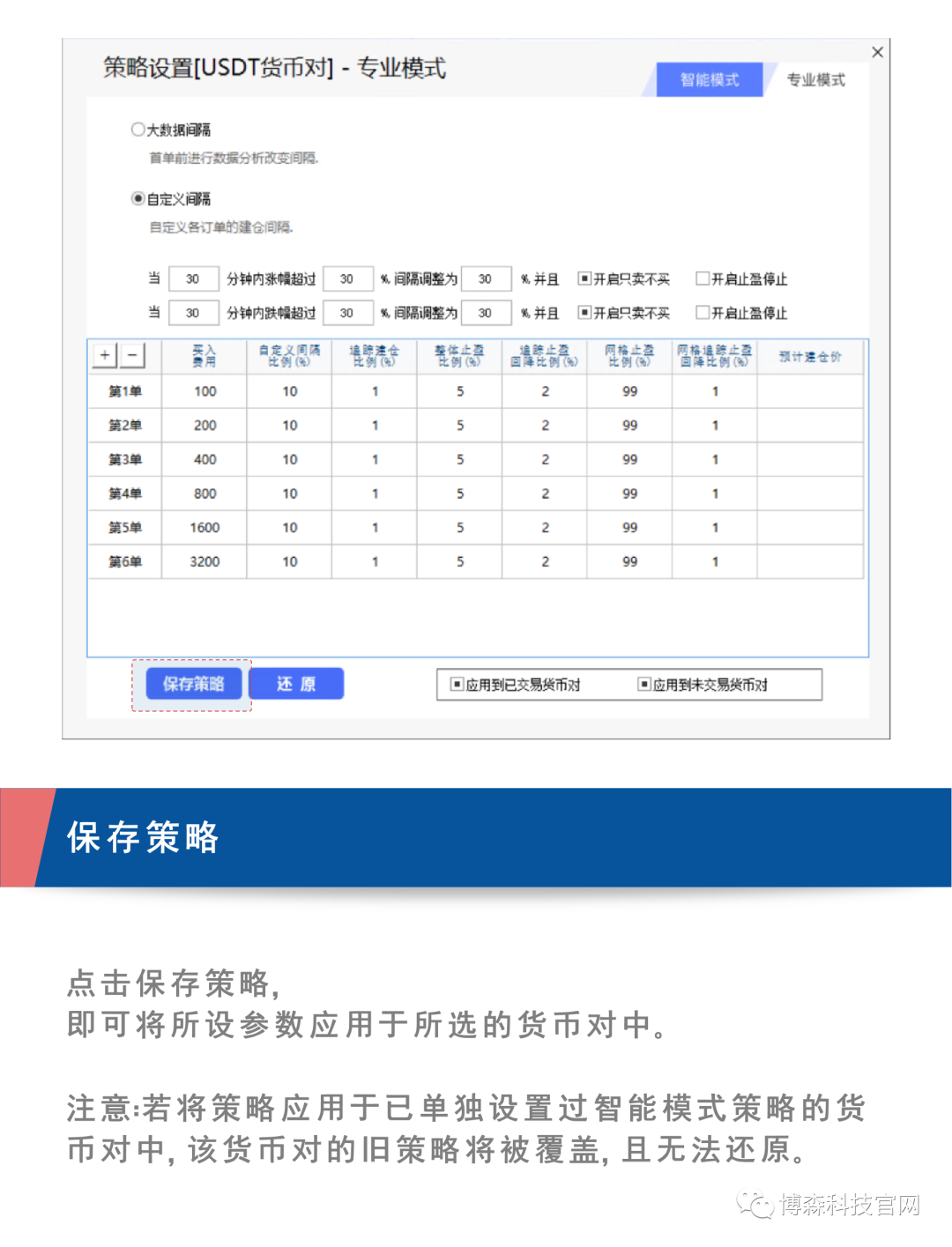This screenshot has height=1247, width=952.
Task: Enable 开启止盈停止 in the 涨幅 row
Action: [703, 278]
